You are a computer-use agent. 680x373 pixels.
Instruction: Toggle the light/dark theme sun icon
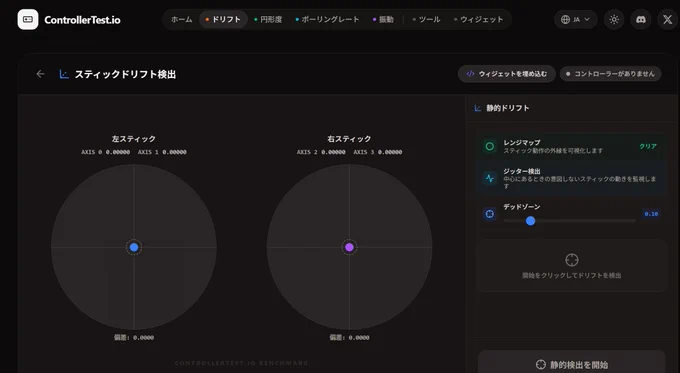click(614, 20)
